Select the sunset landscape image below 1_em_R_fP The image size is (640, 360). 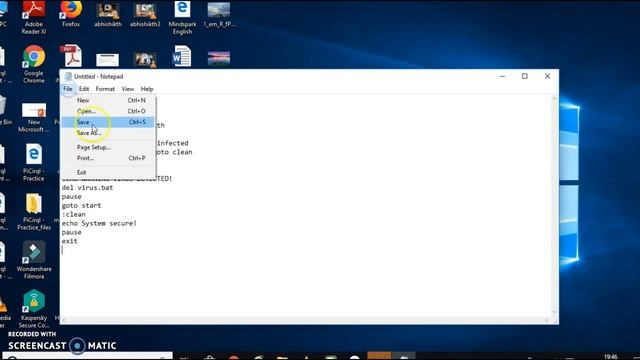(x=219, y=58)
